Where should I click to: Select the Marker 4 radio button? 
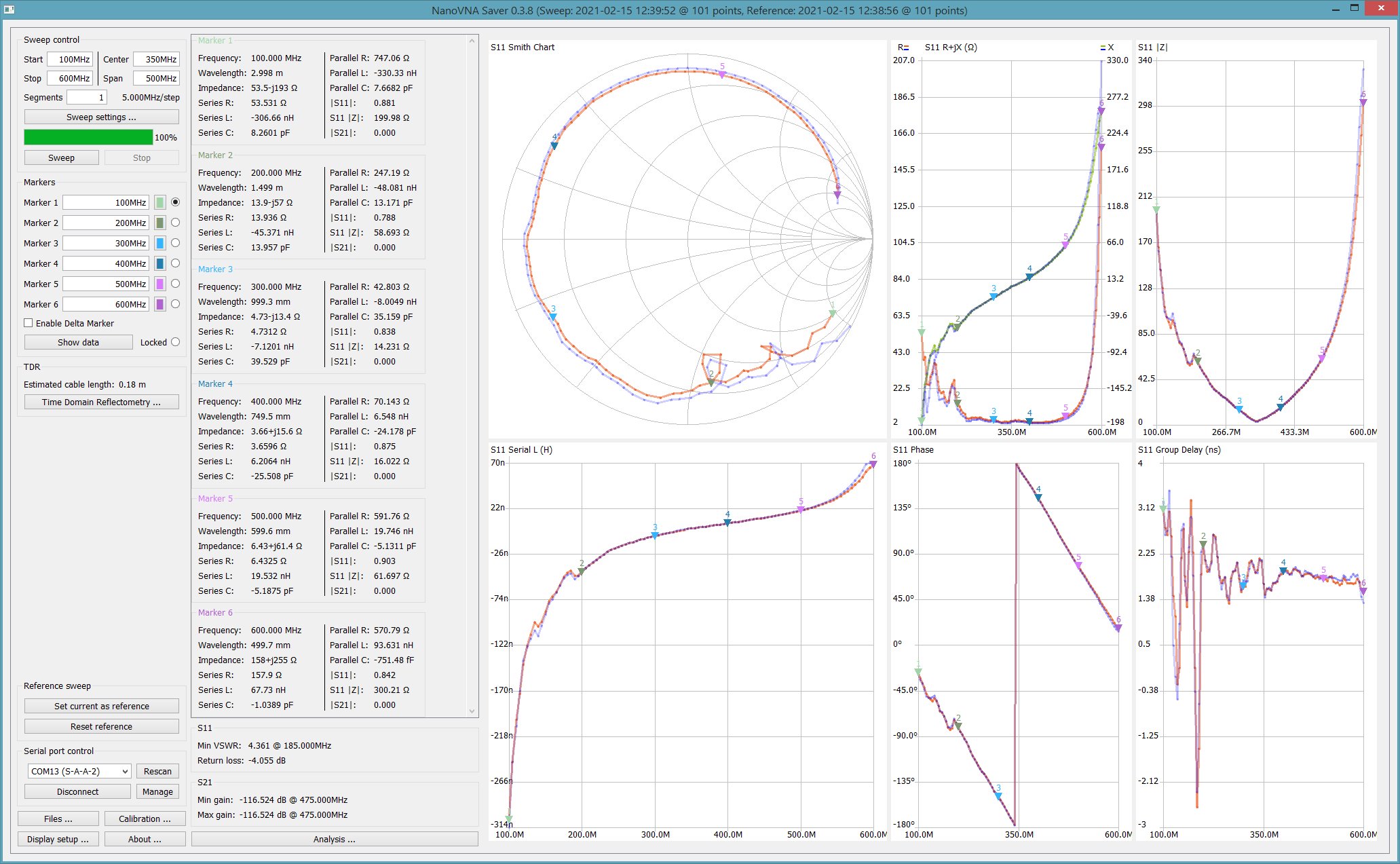tap(176, 263)
